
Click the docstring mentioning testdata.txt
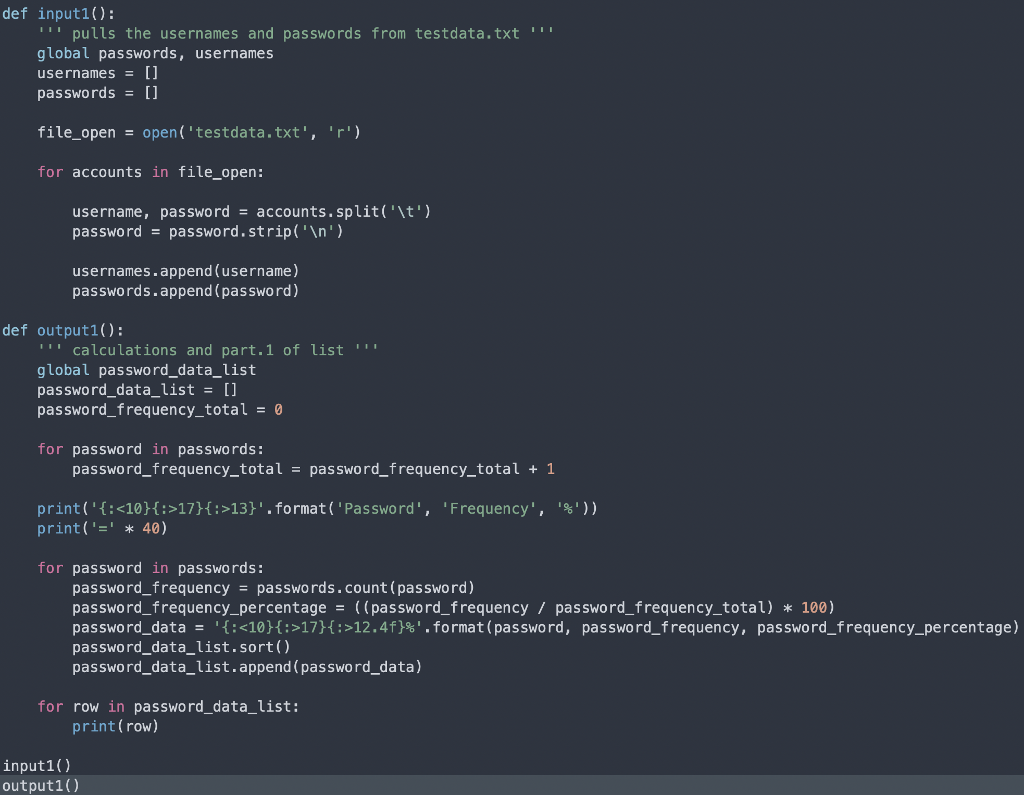(x=295, y=33)
